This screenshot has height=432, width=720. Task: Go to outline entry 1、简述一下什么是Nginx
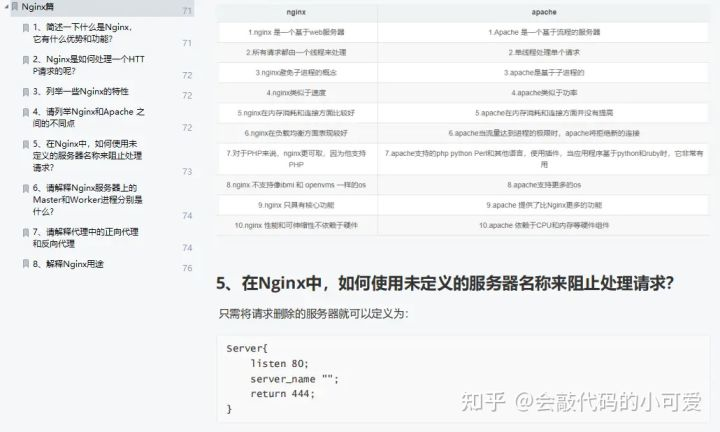pos(83,33)
